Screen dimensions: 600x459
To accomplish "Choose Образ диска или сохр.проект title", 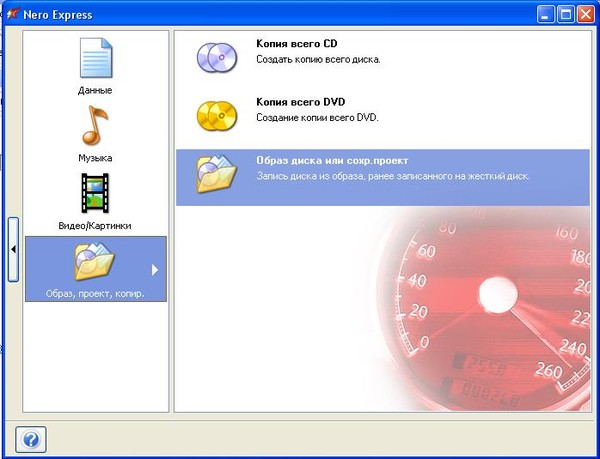I will 332,160.
